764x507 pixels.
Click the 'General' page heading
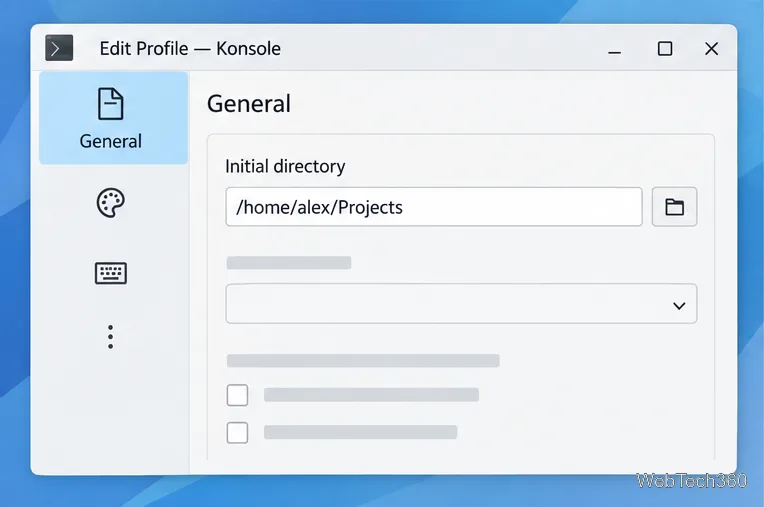point(249,103)
